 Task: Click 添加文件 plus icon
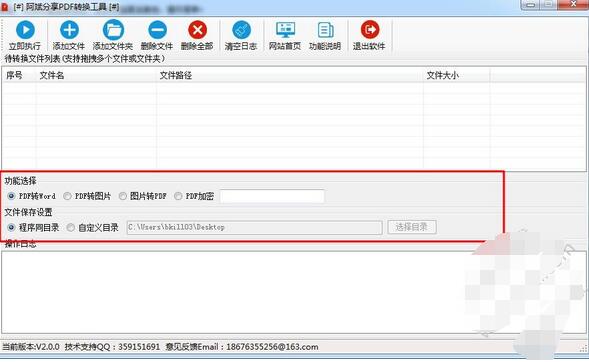coord(69,30)
